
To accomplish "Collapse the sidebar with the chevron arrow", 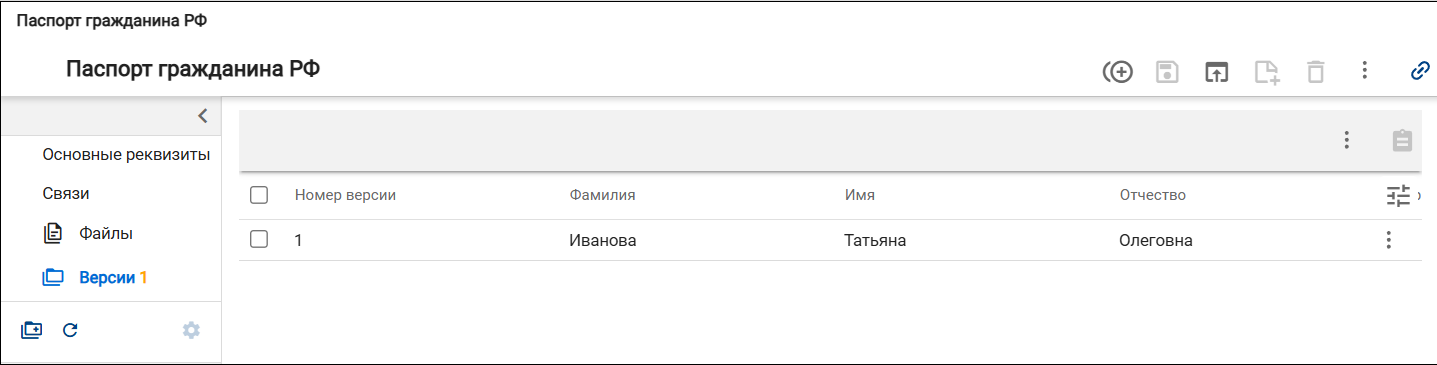I will point(203,116).
